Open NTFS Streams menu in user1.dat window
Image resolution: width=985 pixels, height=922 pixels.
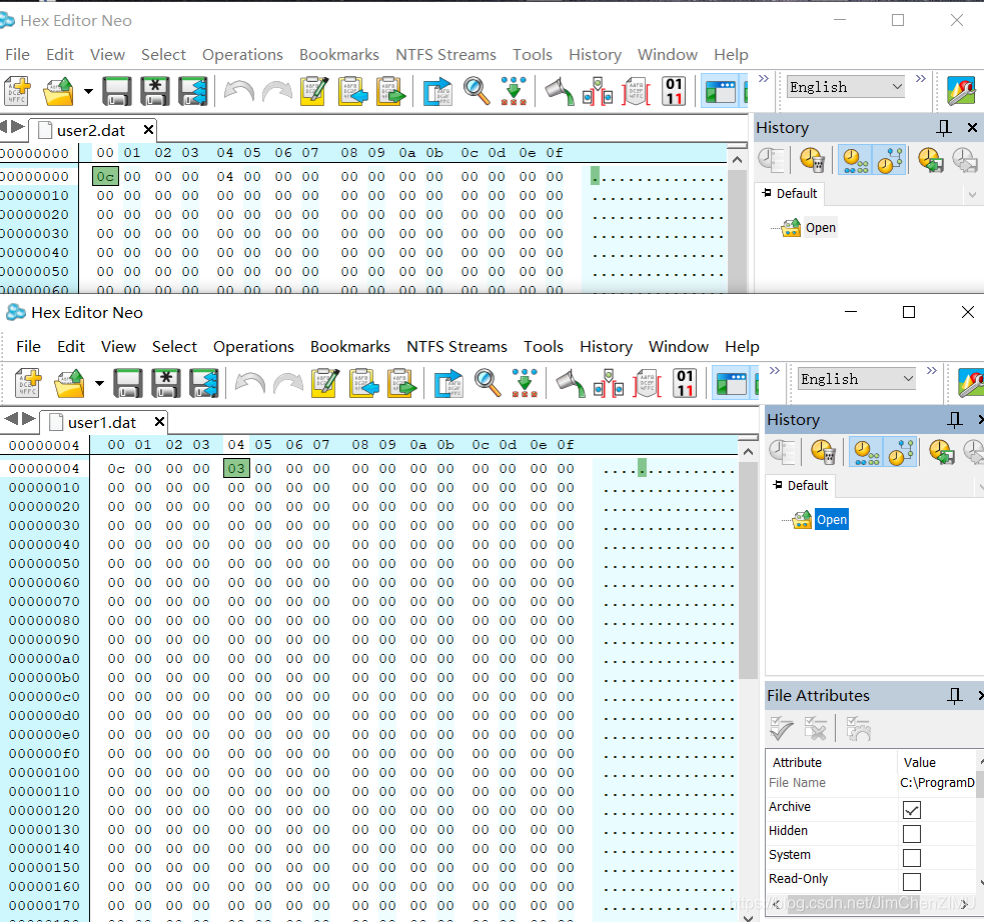point(457,347)
